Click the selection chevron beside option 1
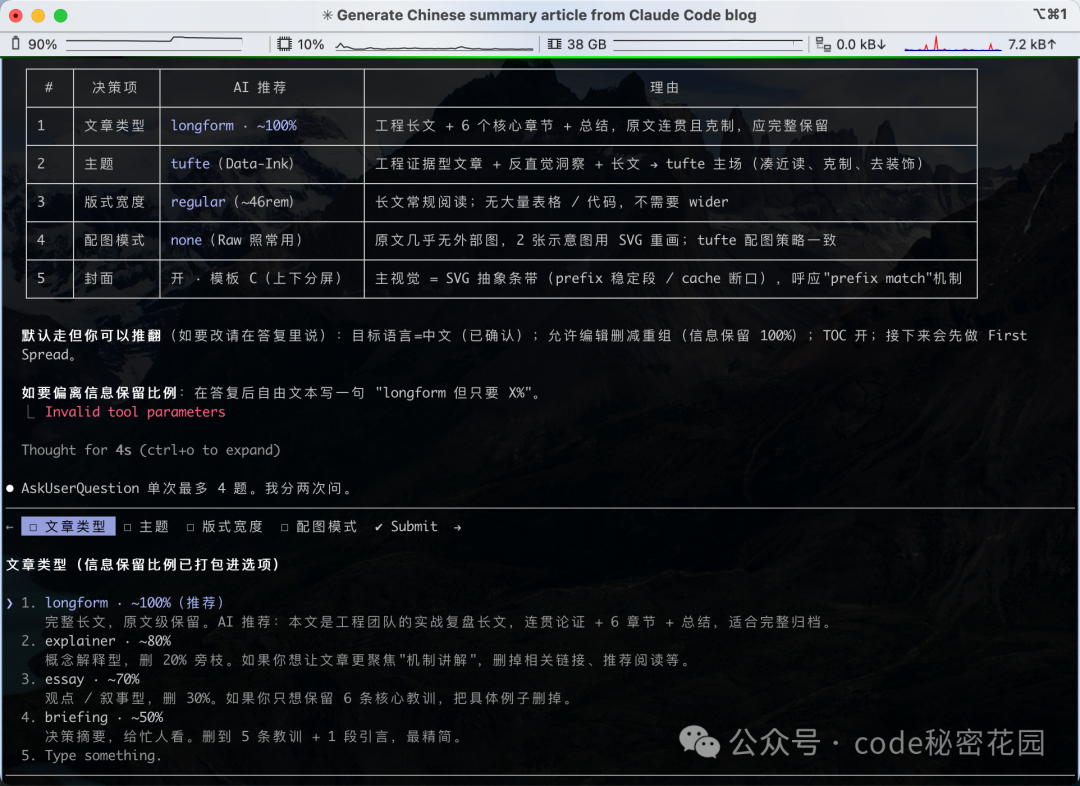This screenshot has width=1080, height=786. pyautogui.click(x=10, y=603)
